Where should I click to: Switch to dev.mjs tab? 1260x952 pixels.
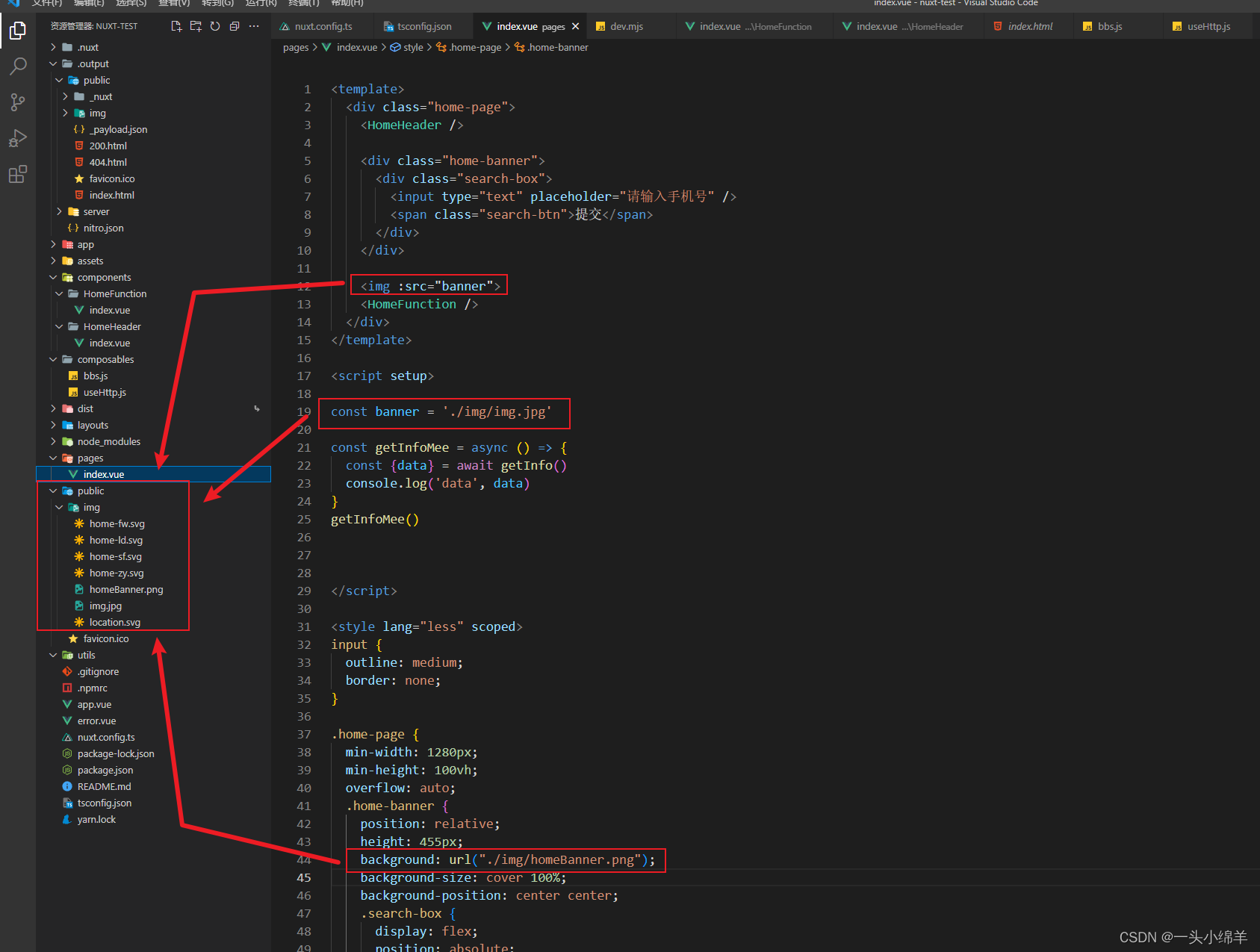(626, 26)
